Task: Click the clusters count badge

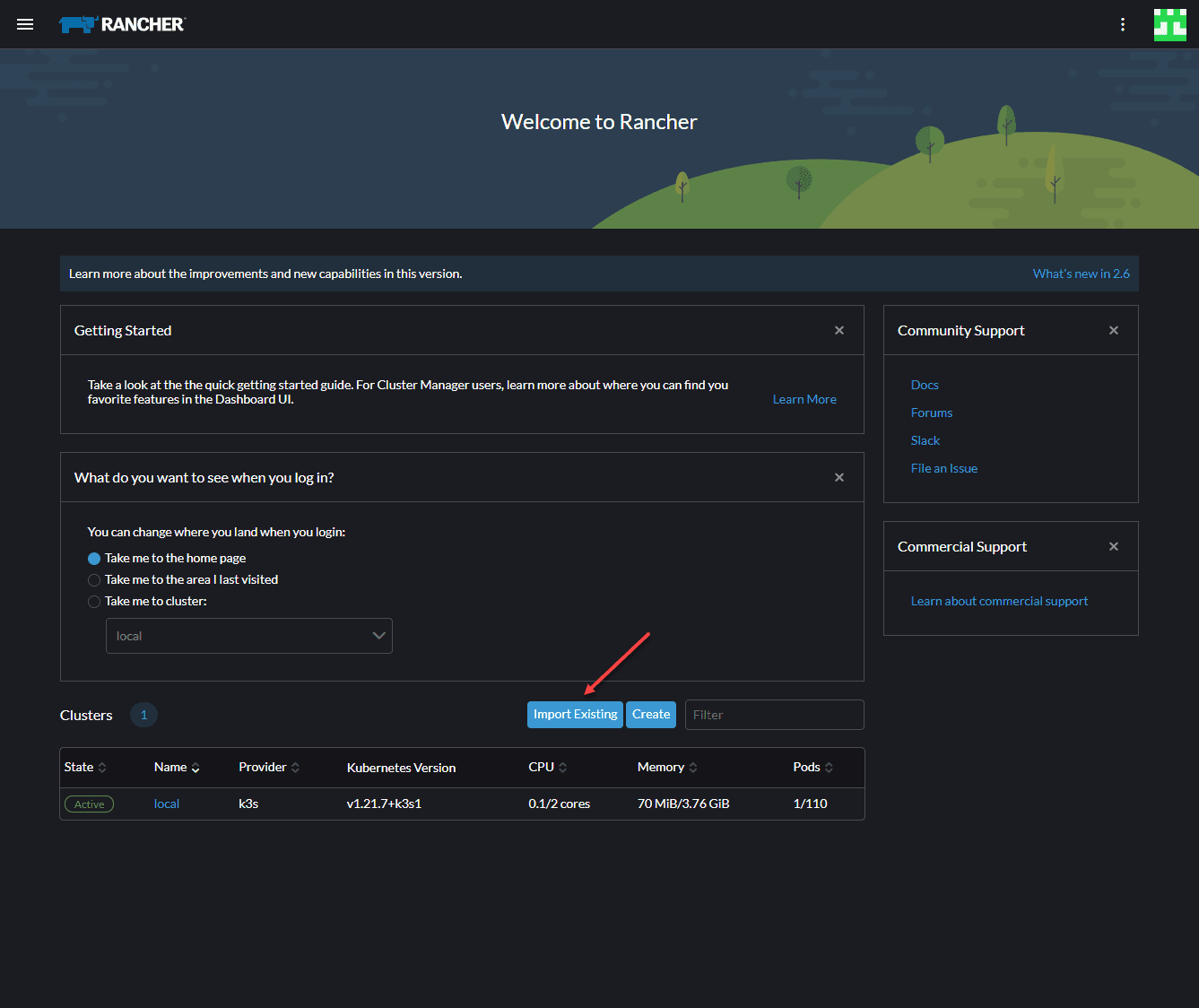Action: point(143,715)
